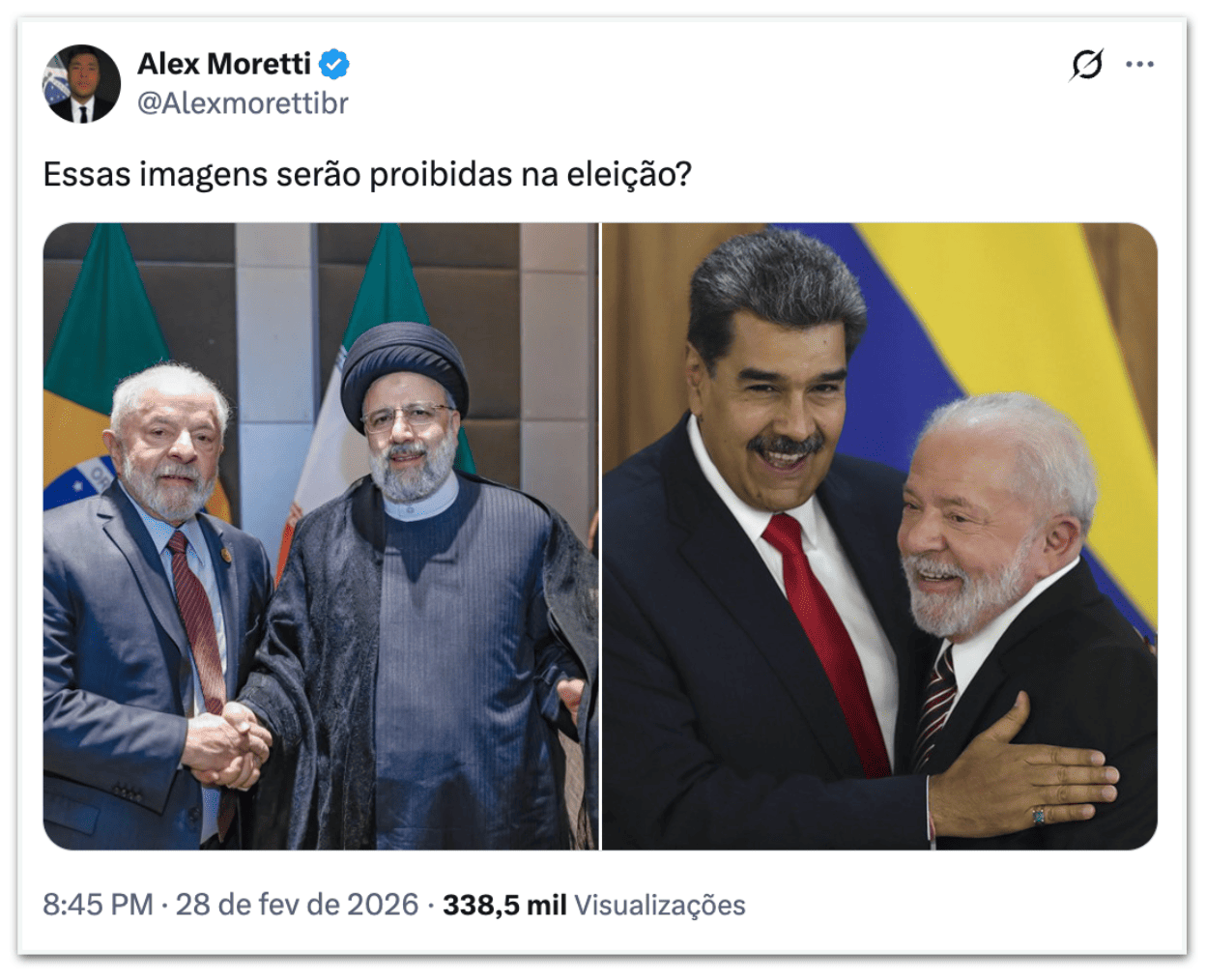Open the Grok explain-post icon
This screenshot has height=980, width=1206.
coord(1086,65)
